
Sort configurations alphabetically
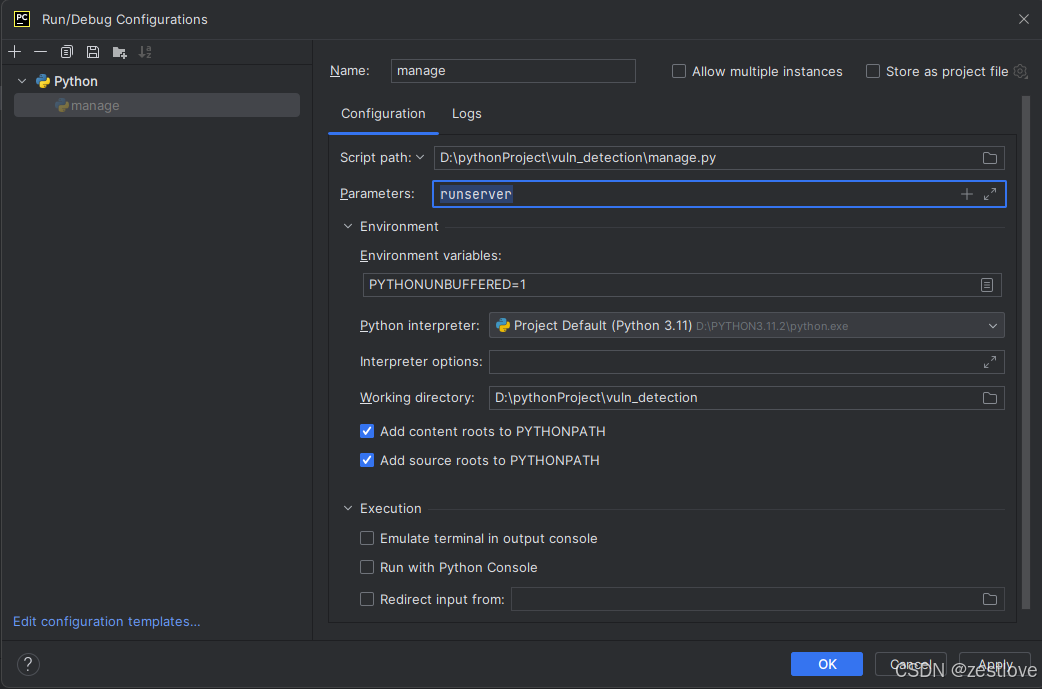coord(146,52)
